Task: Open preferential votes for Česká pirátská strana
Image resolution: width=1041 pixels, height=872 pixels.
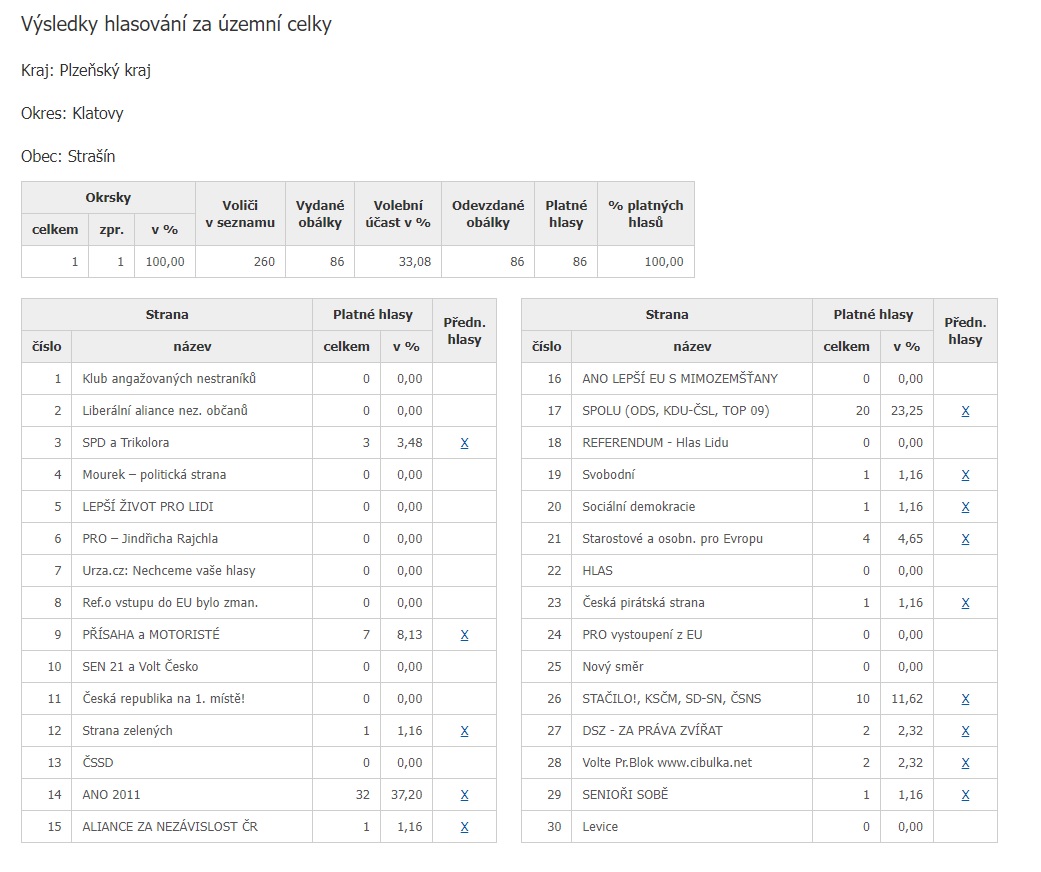Action: [x=965, y=603]
